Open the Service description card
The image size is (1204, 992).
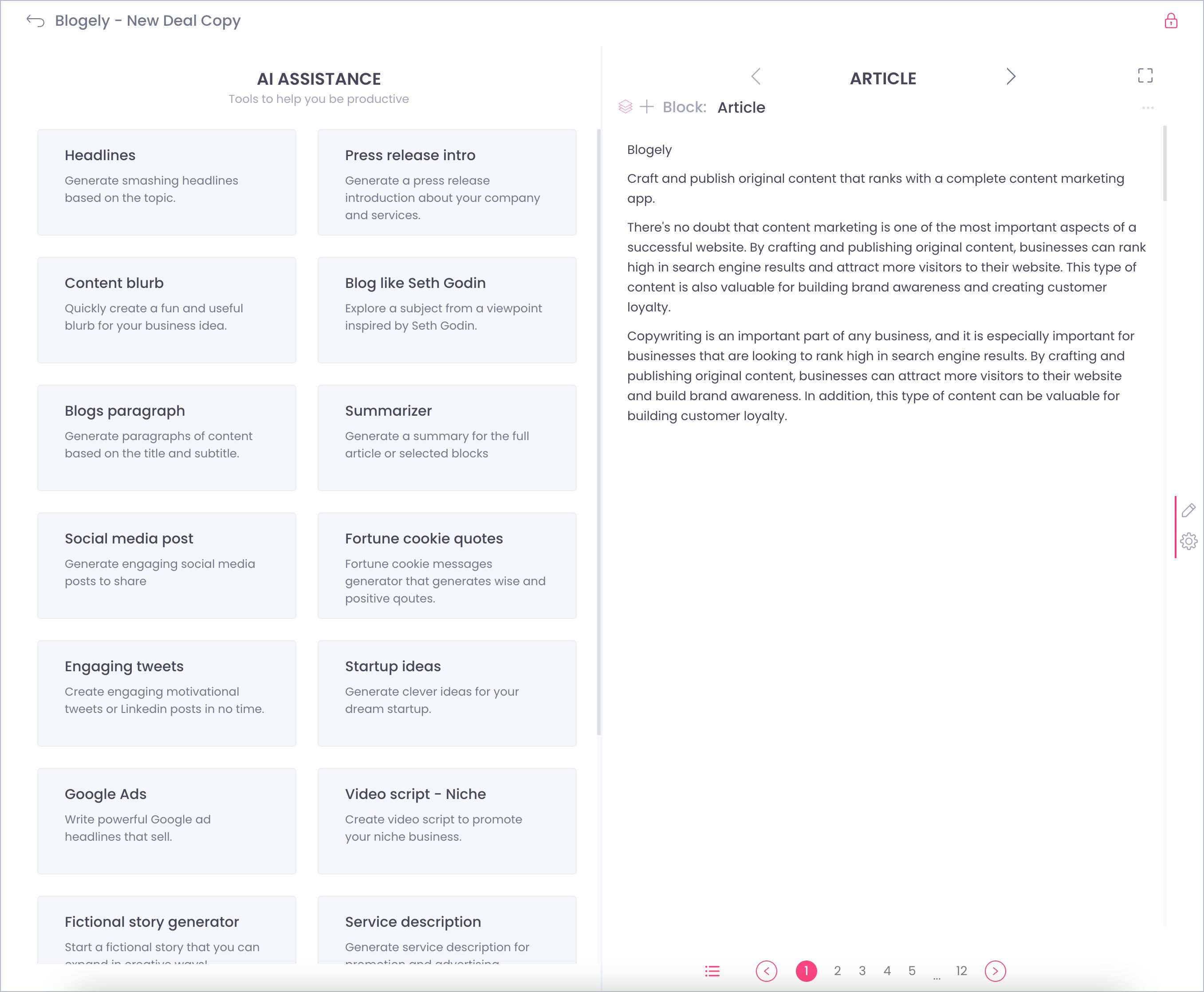pos(447,930)
